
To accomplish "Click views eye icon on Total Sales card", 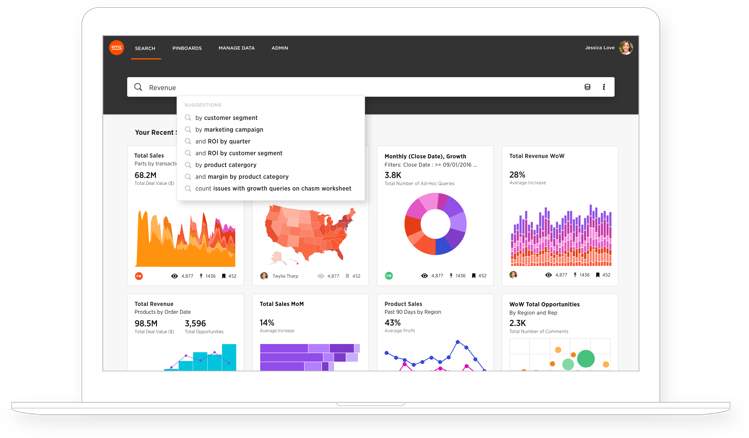I will [174, 276].
